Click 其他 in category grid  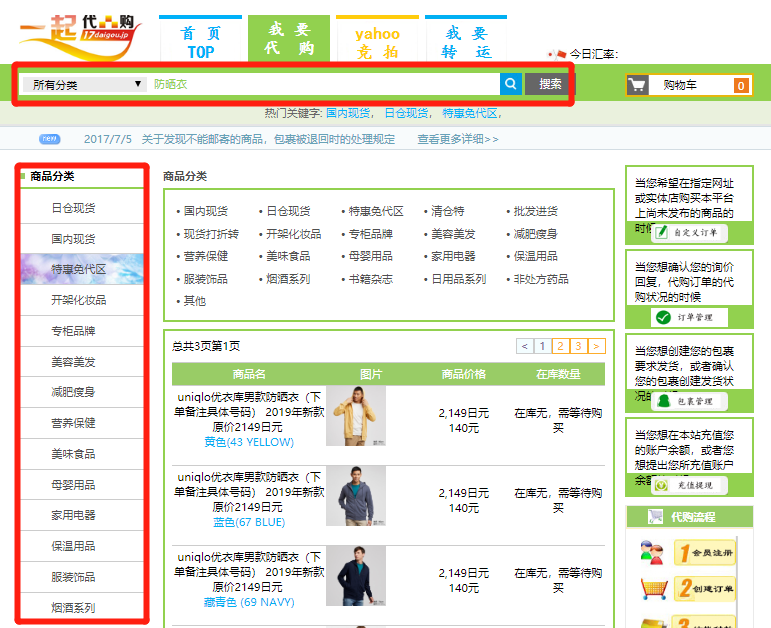[x=195, y=301]
